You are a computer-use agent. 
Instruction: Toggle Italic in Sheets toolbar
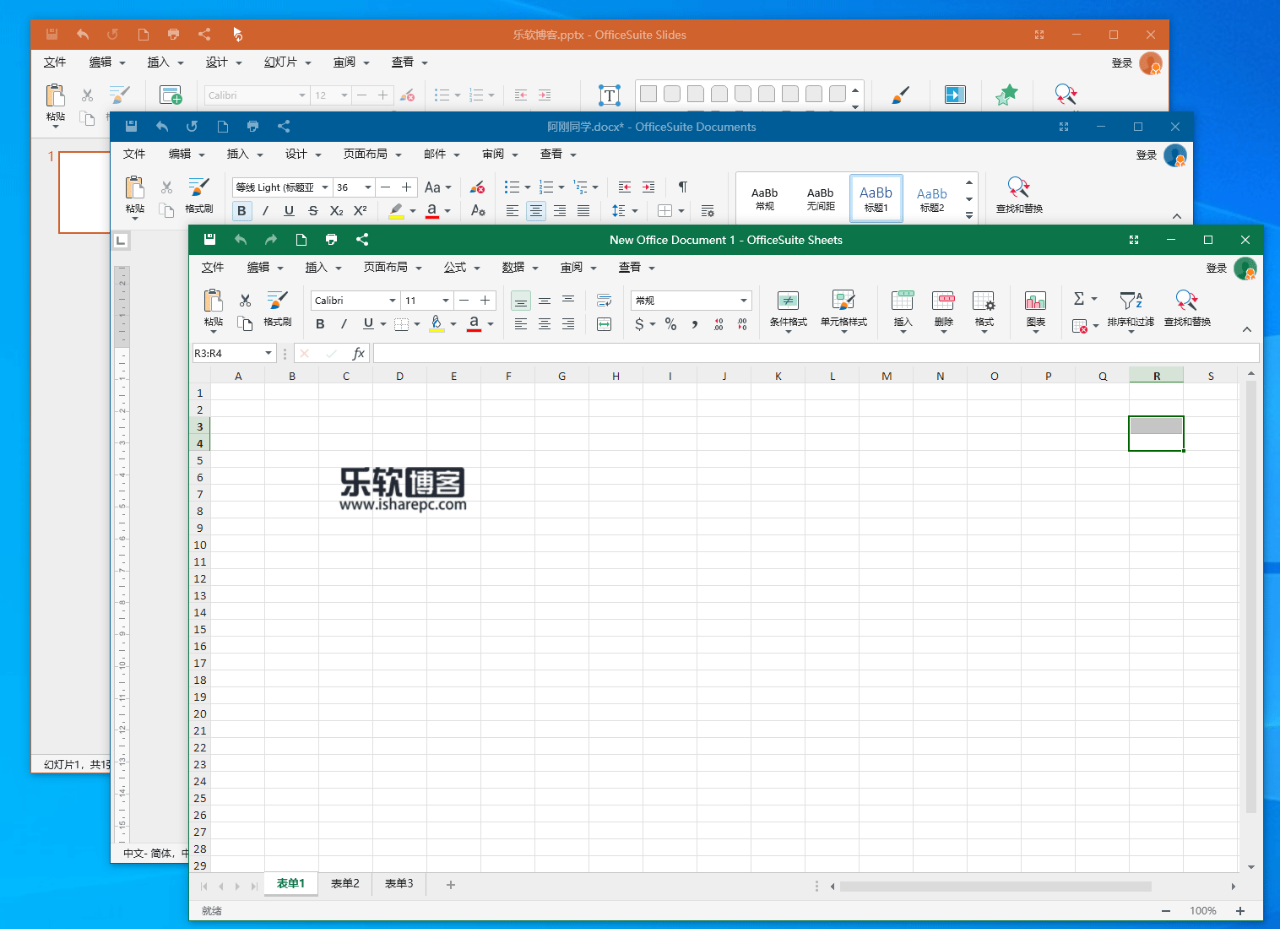(344, 324)
